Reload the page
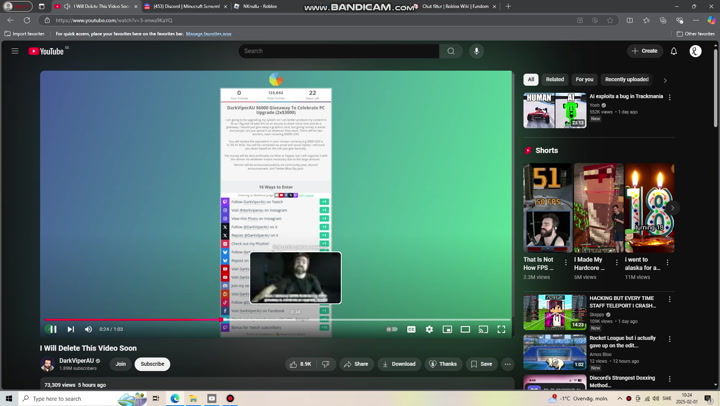 (x=27, y=20)
